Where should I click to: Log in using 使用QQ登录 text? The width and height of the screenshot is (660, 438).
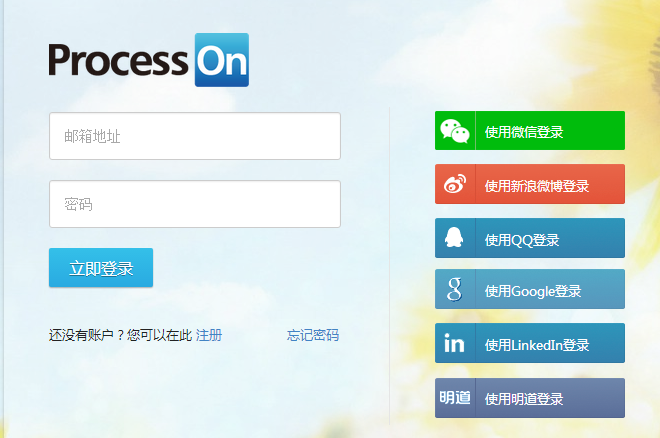[522, 240]
